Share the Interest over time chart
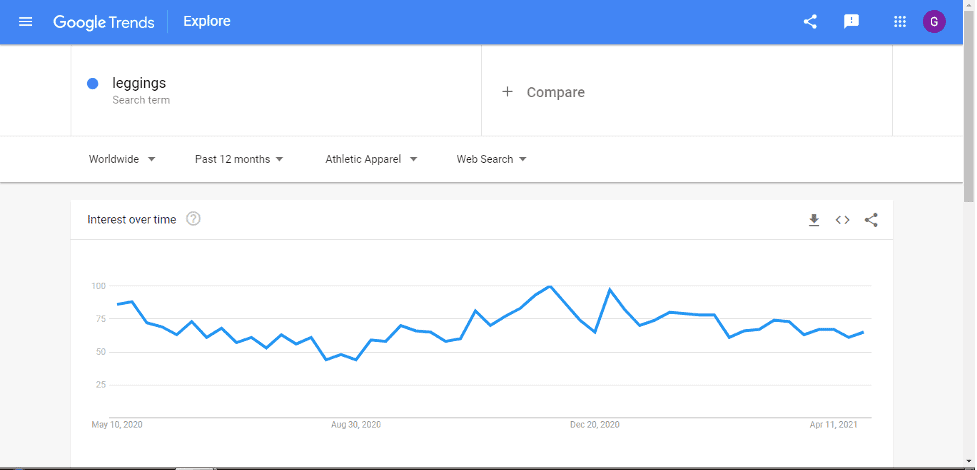Viewport: 977px width, 470px height. (x=871, y=220)
